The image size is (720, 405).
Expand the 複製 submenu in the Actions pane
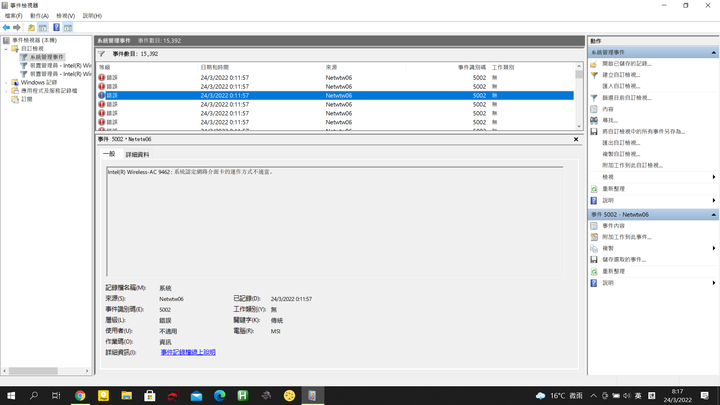714,248
